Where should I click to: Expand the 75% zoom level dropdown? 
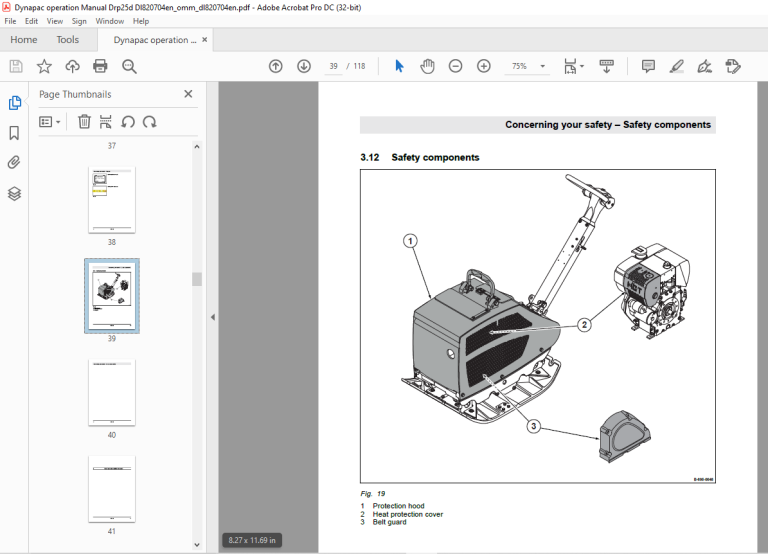(x=543, y=66)
